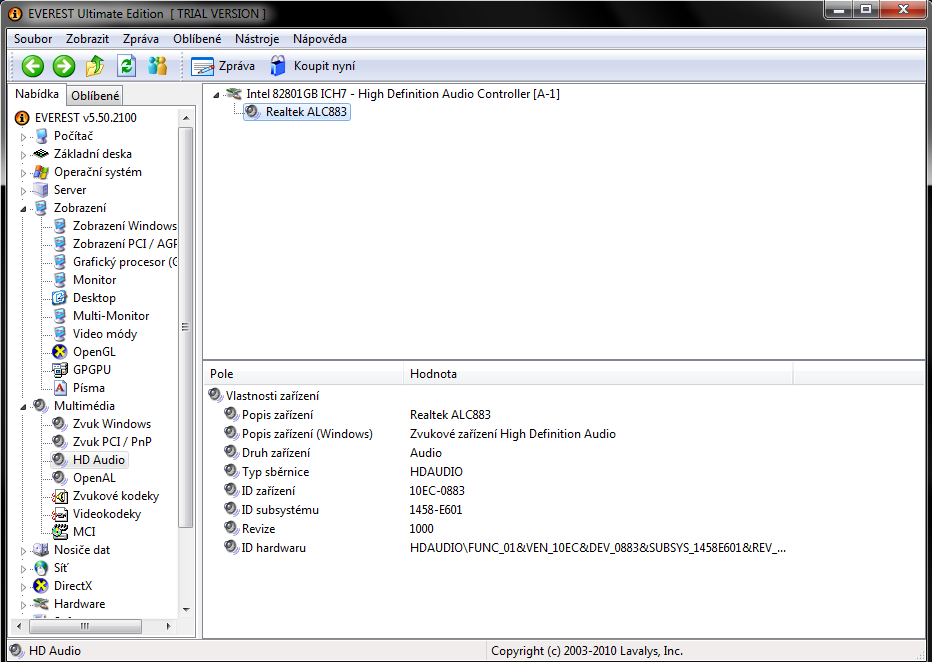Click the OpenAL speaker icon
The width and height of the screenshot is (932, 662).
tap(59, 478)
